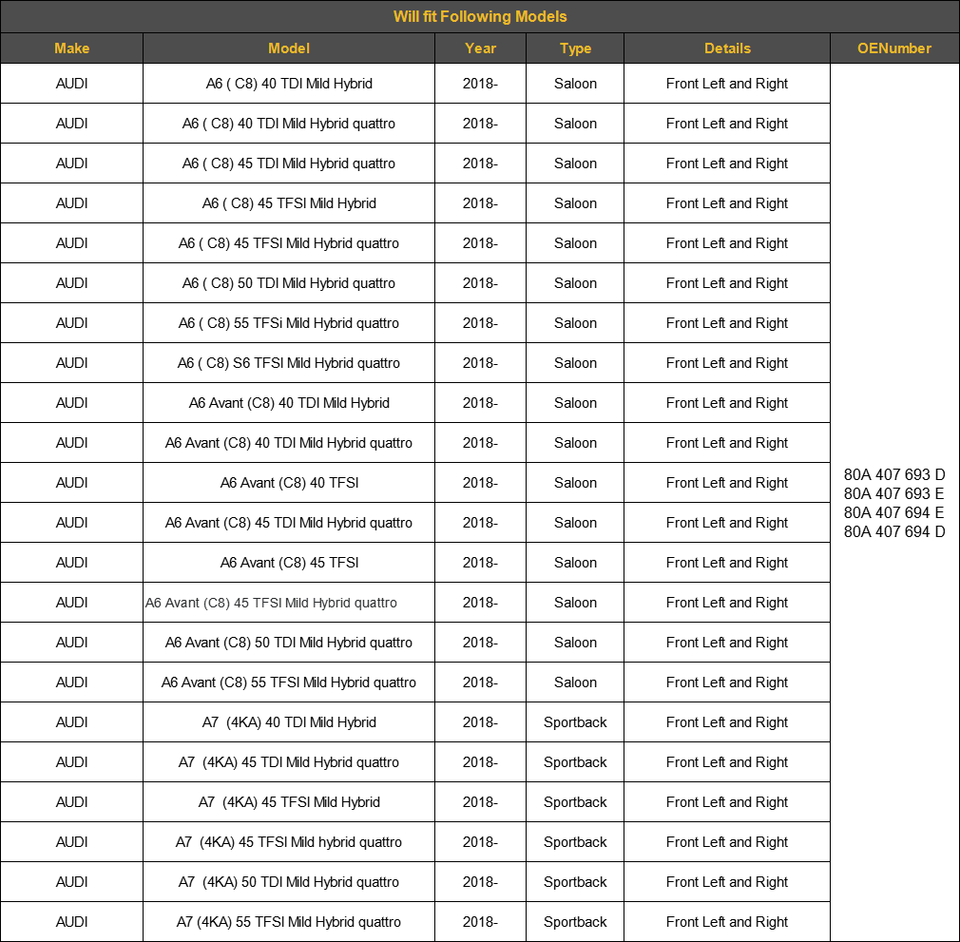Screen dimensions: 960x942
Task: Click Sportback type in A7 45 TFSI Mild Hybrid row
Action: point(575,802)
